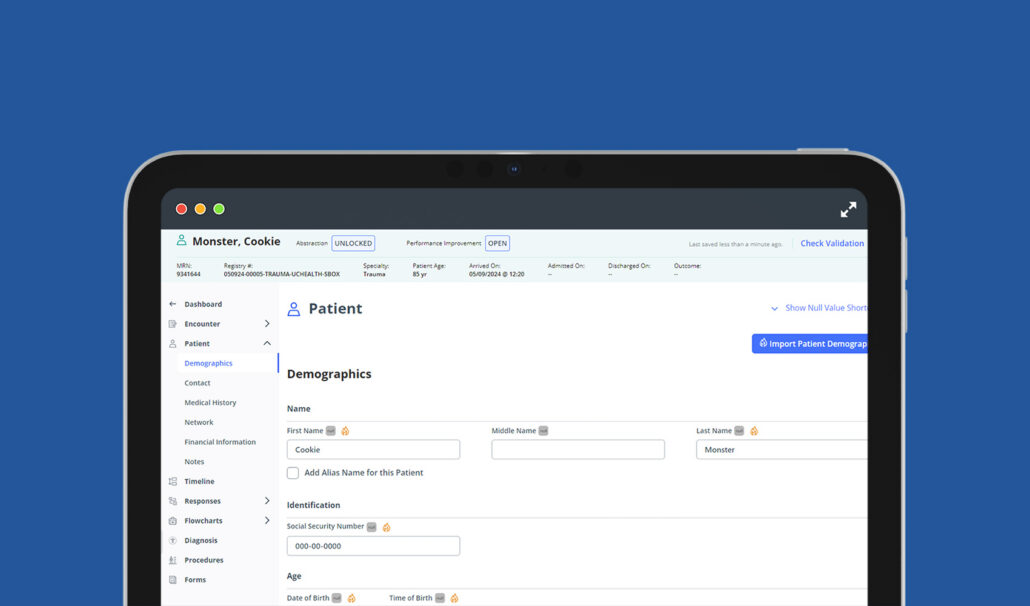Open the Timeline section
The image size is (1030, 606).
pyautogui.click(x=199, y=481)
